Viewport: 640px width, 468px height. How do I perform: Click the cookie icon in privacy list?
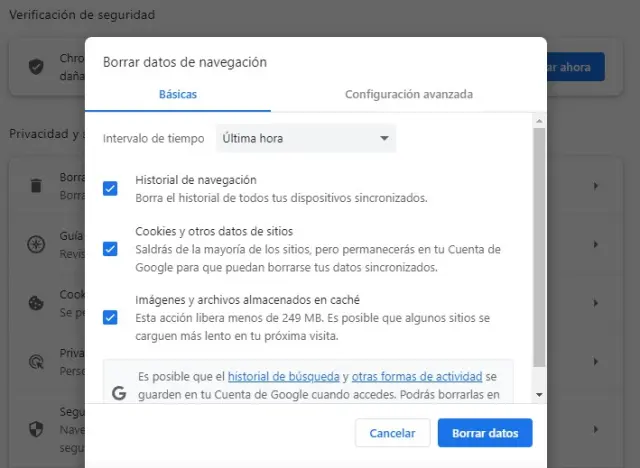point(36,302)
